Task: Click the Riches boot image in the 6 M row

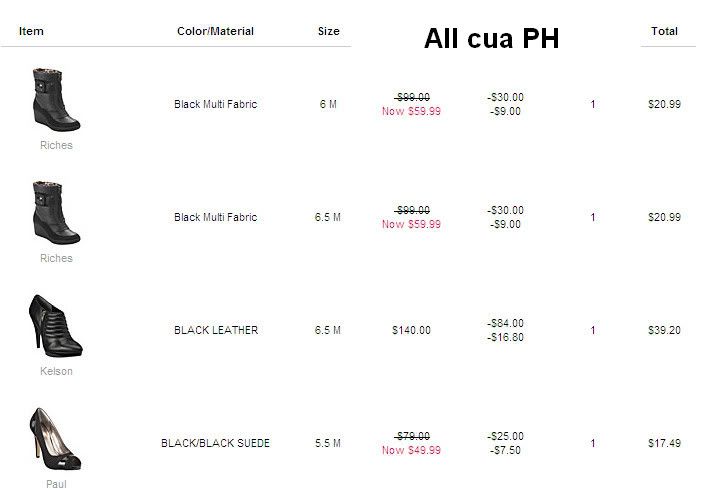Action: pos(56,100)
